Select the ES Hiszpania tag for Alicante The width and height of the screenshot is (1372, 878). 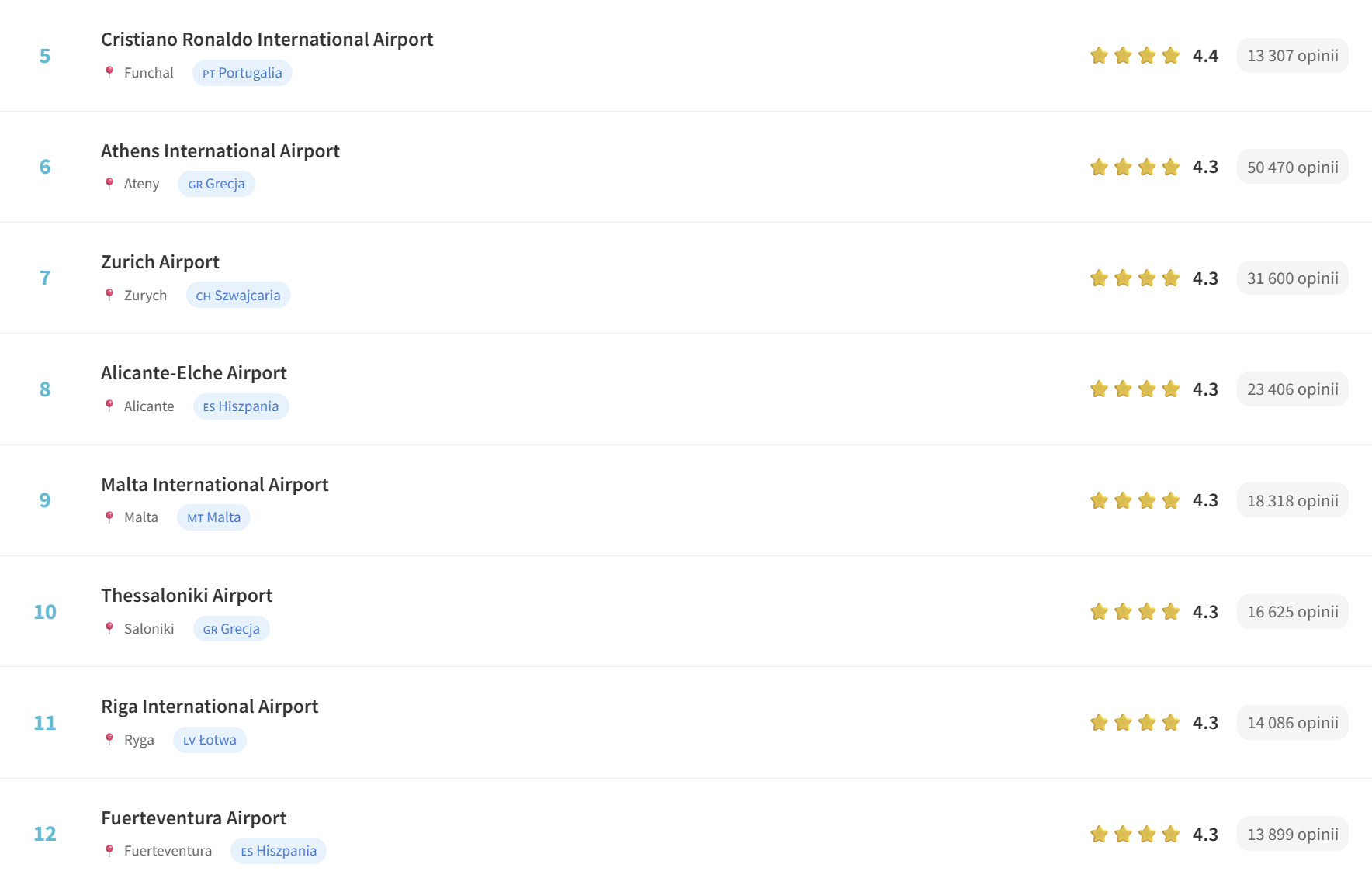coord(241,406)
